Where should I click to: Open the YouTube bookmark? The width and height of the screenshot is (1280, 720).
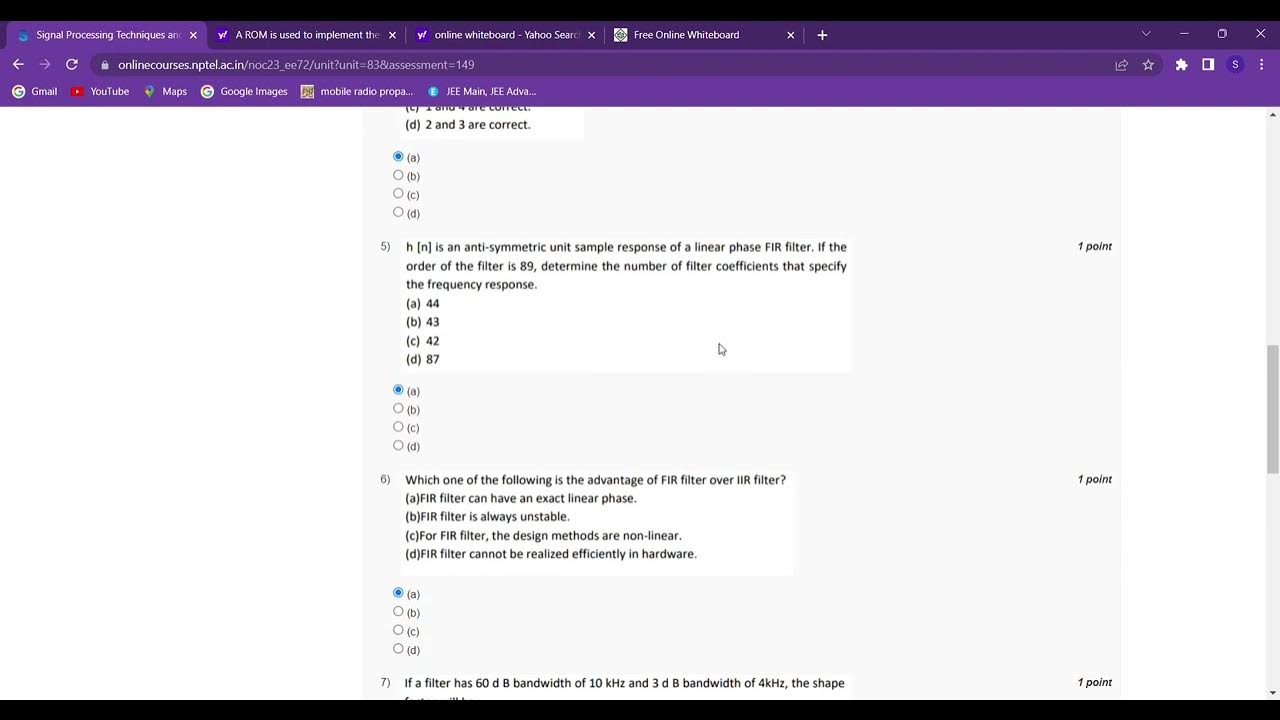point(100,91)
